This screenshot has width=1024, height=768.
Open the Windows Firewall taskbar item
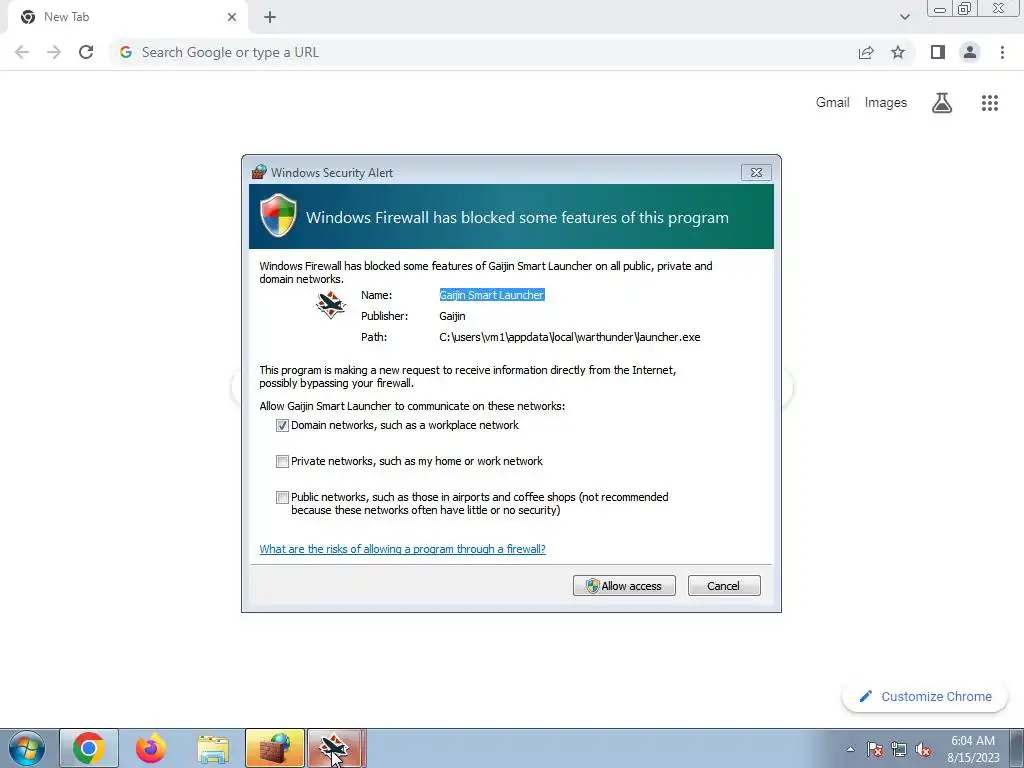[x=275, y=748]
